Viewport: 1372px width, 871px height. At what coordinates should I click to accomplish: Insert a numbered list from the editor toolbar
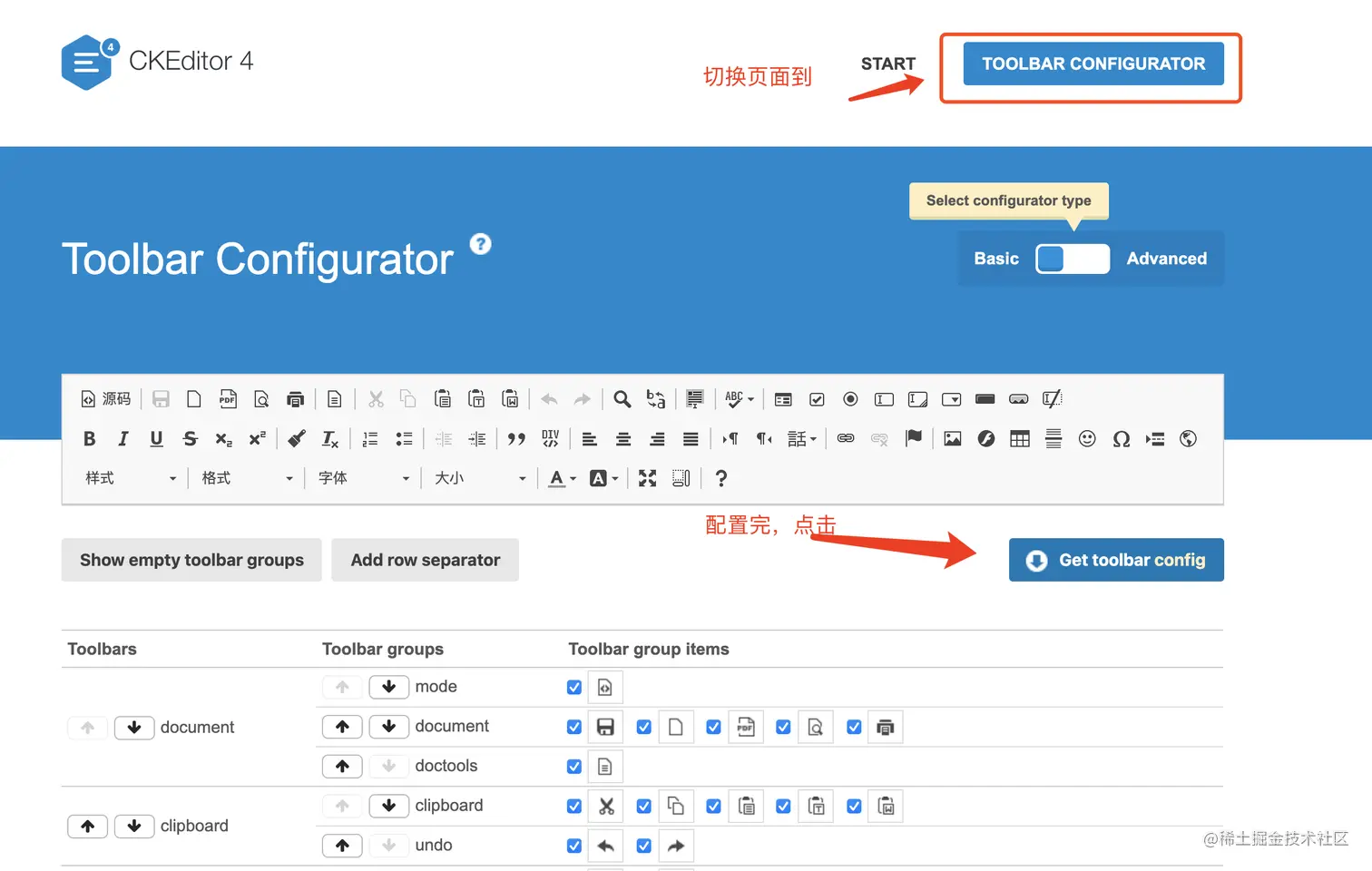(370, 439)
